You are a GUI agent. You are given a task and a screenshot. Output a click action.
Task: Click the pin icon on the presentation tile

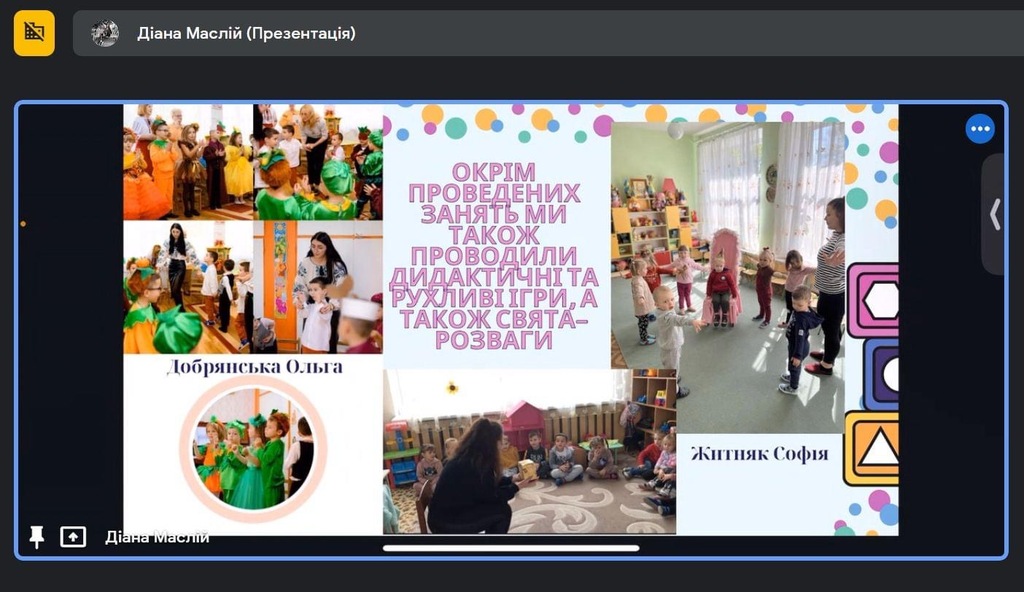37,537
